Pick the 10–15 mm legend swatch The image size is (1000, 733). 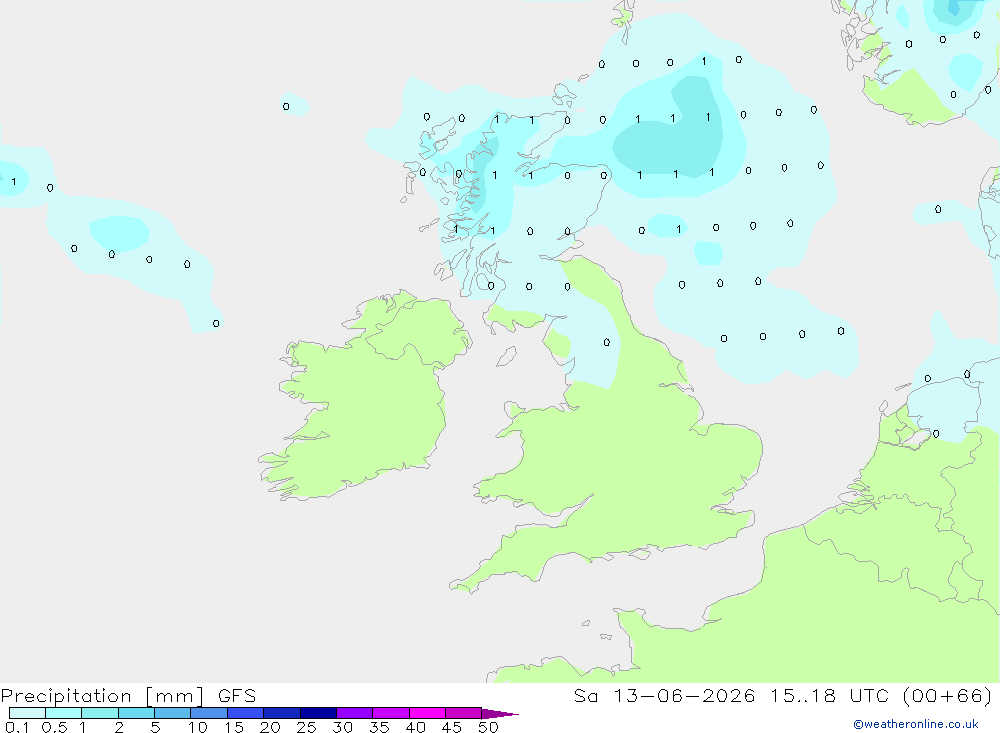tap(209, 713)
